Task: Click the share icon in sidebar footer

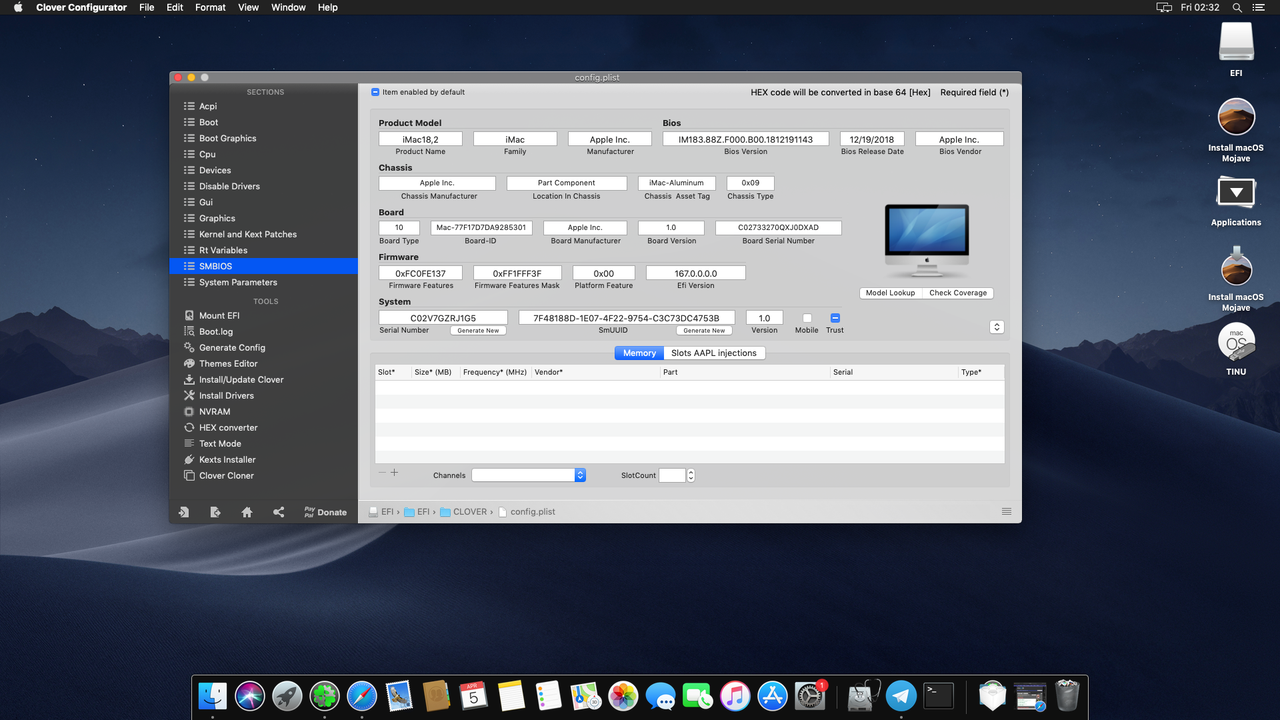Action: point(279,512)
